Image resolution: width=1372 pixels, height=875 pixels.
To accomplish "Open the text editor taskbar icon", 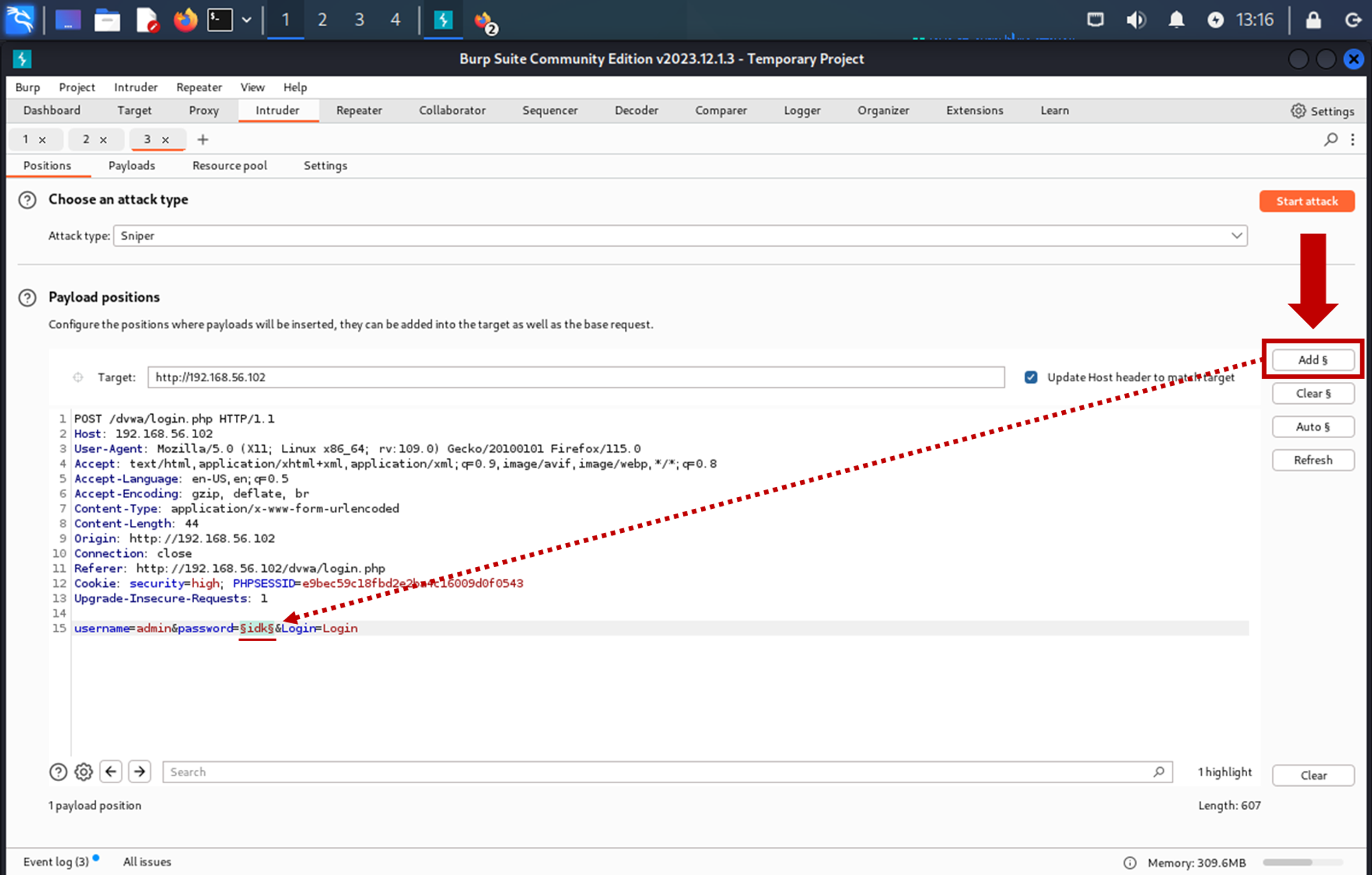I will tap(146, 20).
